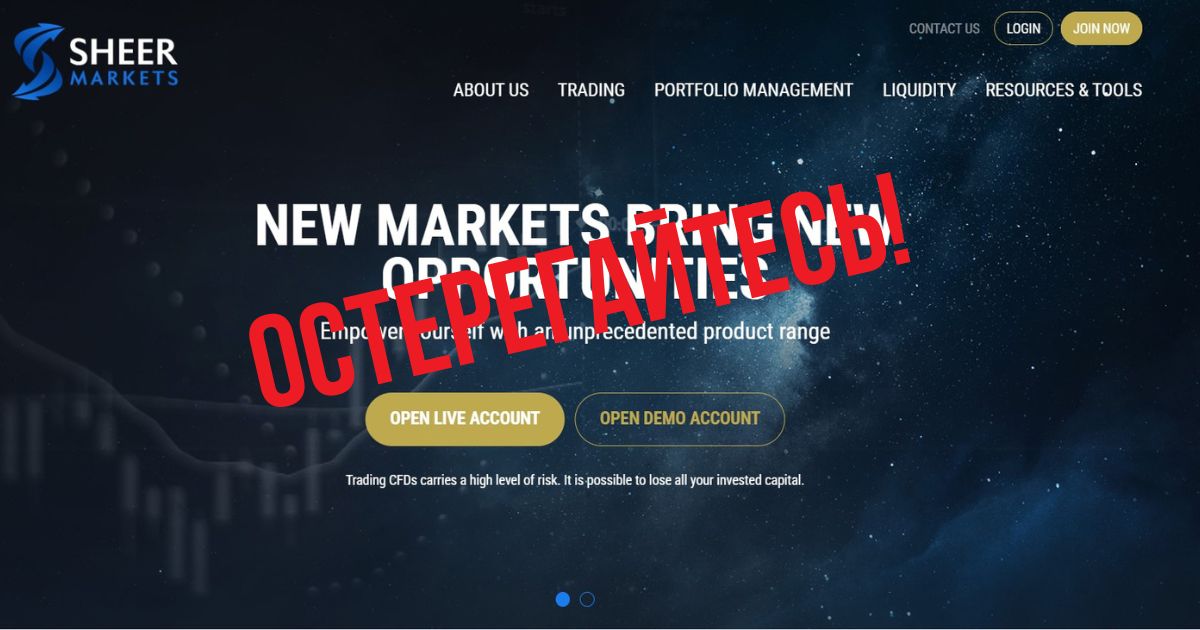Switch to the second carousel slide dot
This screenshot has width=1200, height=630.
point(587,599)
